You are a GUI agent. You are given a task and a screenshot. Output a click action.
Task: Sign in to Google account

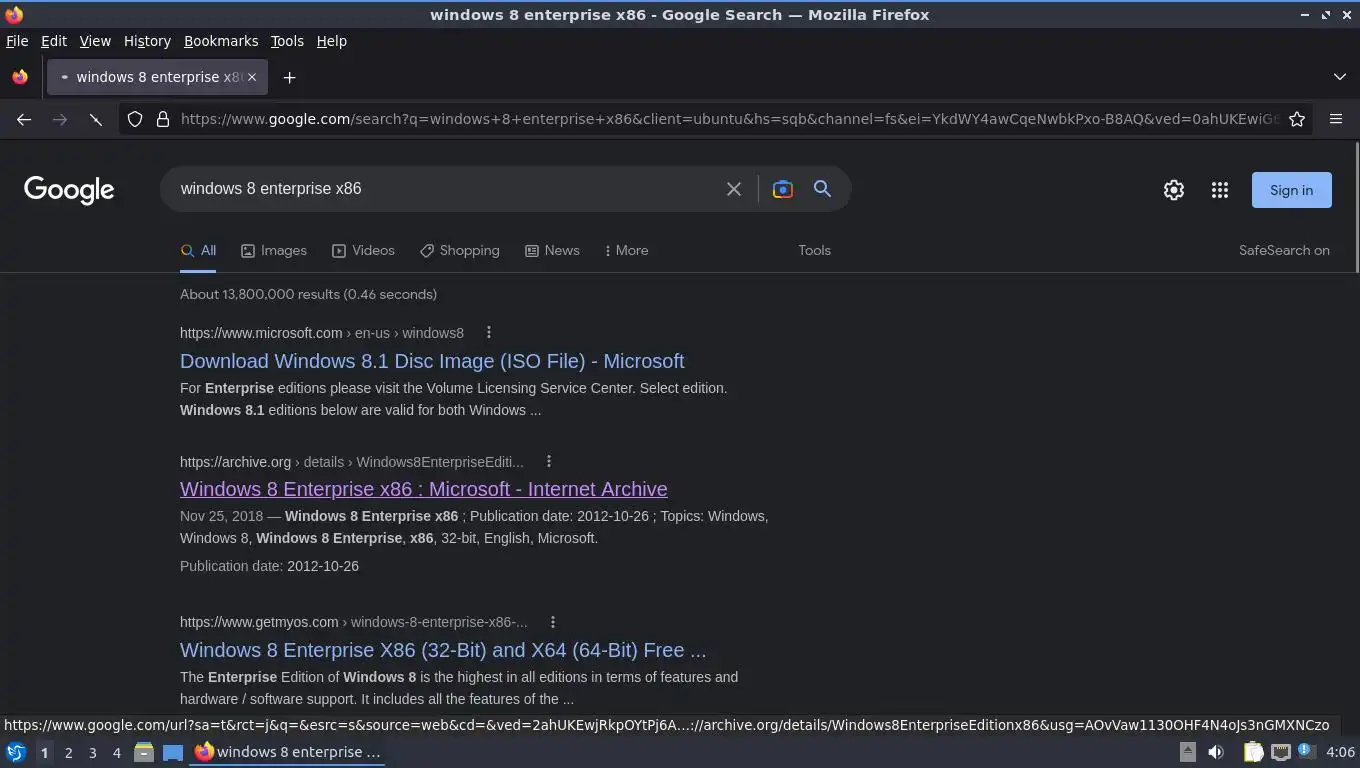point(1291,190)
